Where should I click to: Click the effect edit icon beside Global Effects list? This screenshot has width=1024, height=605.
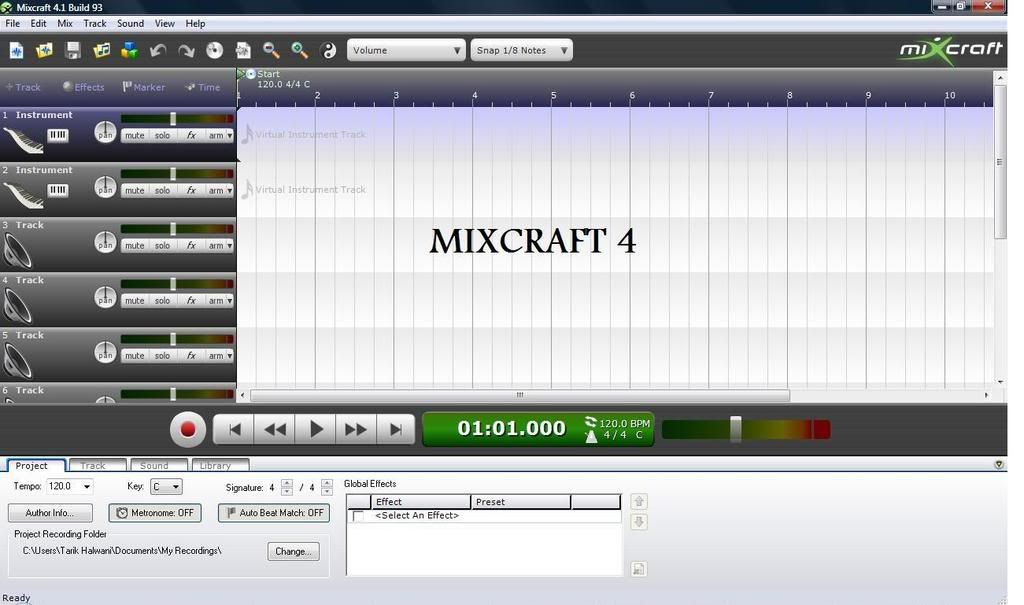coord(639,569)
